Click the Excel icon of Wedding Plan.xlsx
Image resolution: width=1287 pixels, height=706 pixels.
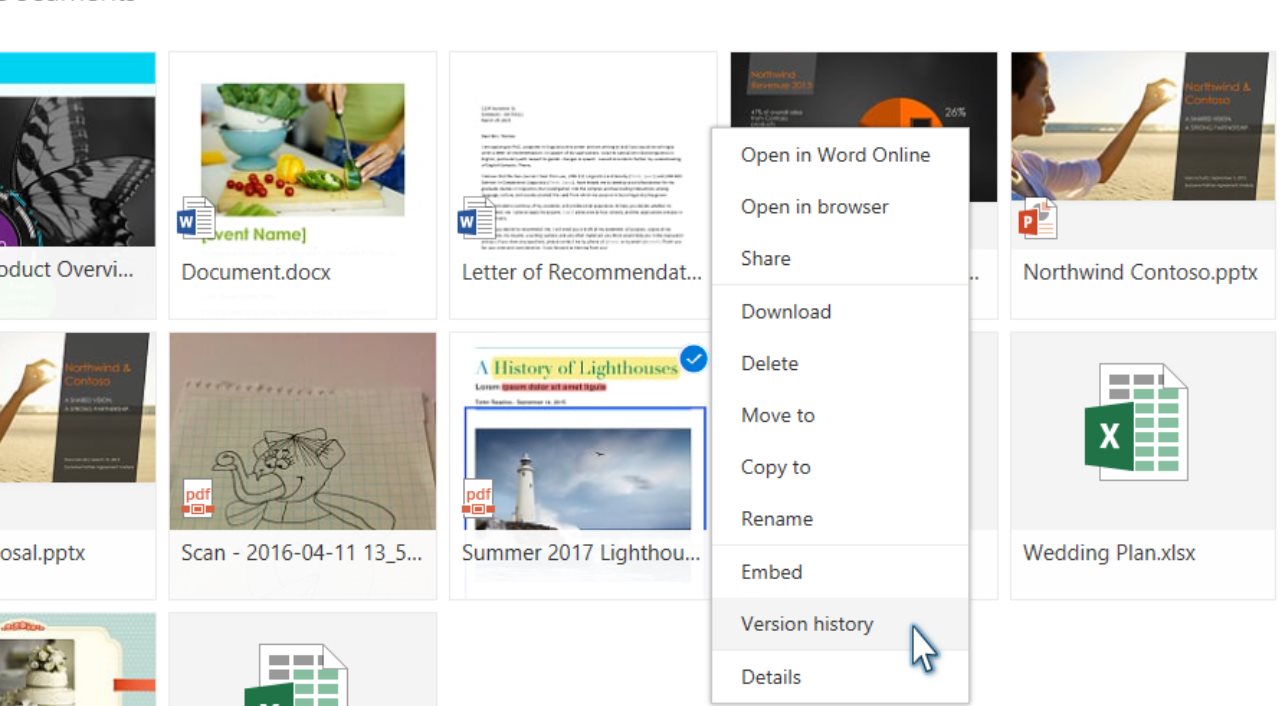tap(1137, 422)
